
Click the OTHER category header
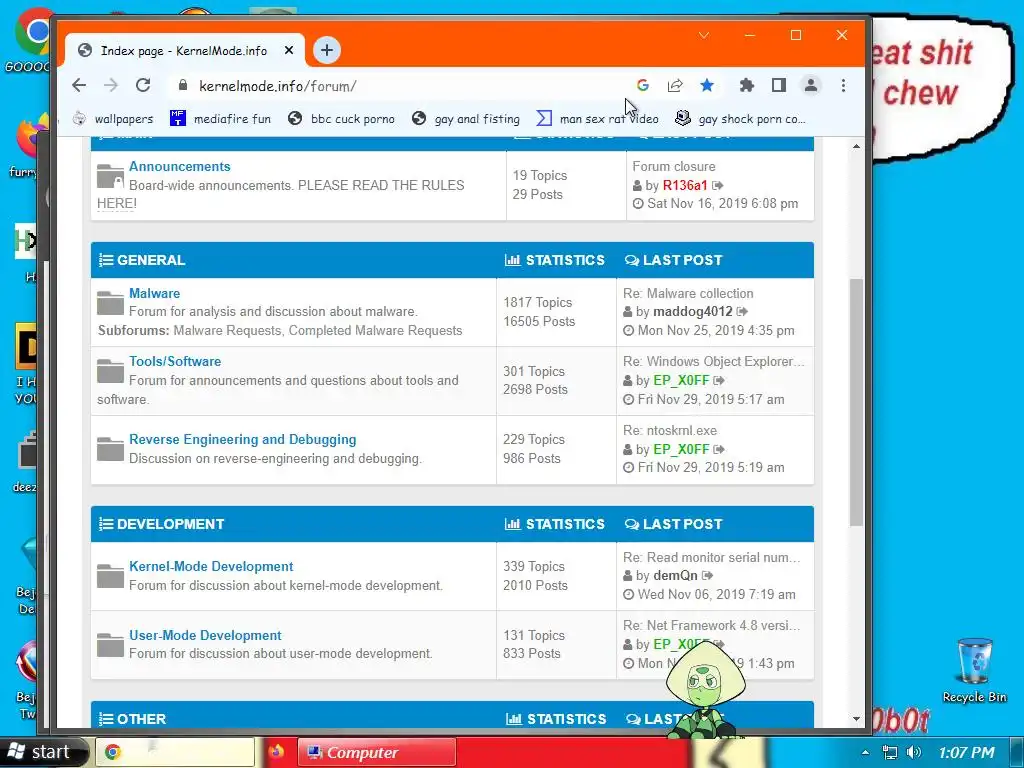[142, 719]
